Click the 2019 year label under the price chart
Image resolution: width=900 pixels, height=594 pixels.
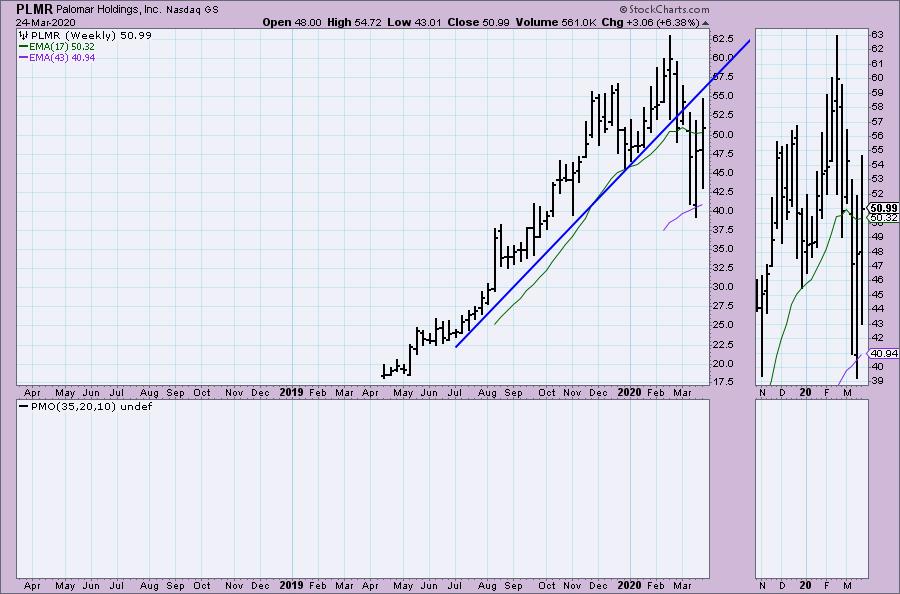point(291,393)
